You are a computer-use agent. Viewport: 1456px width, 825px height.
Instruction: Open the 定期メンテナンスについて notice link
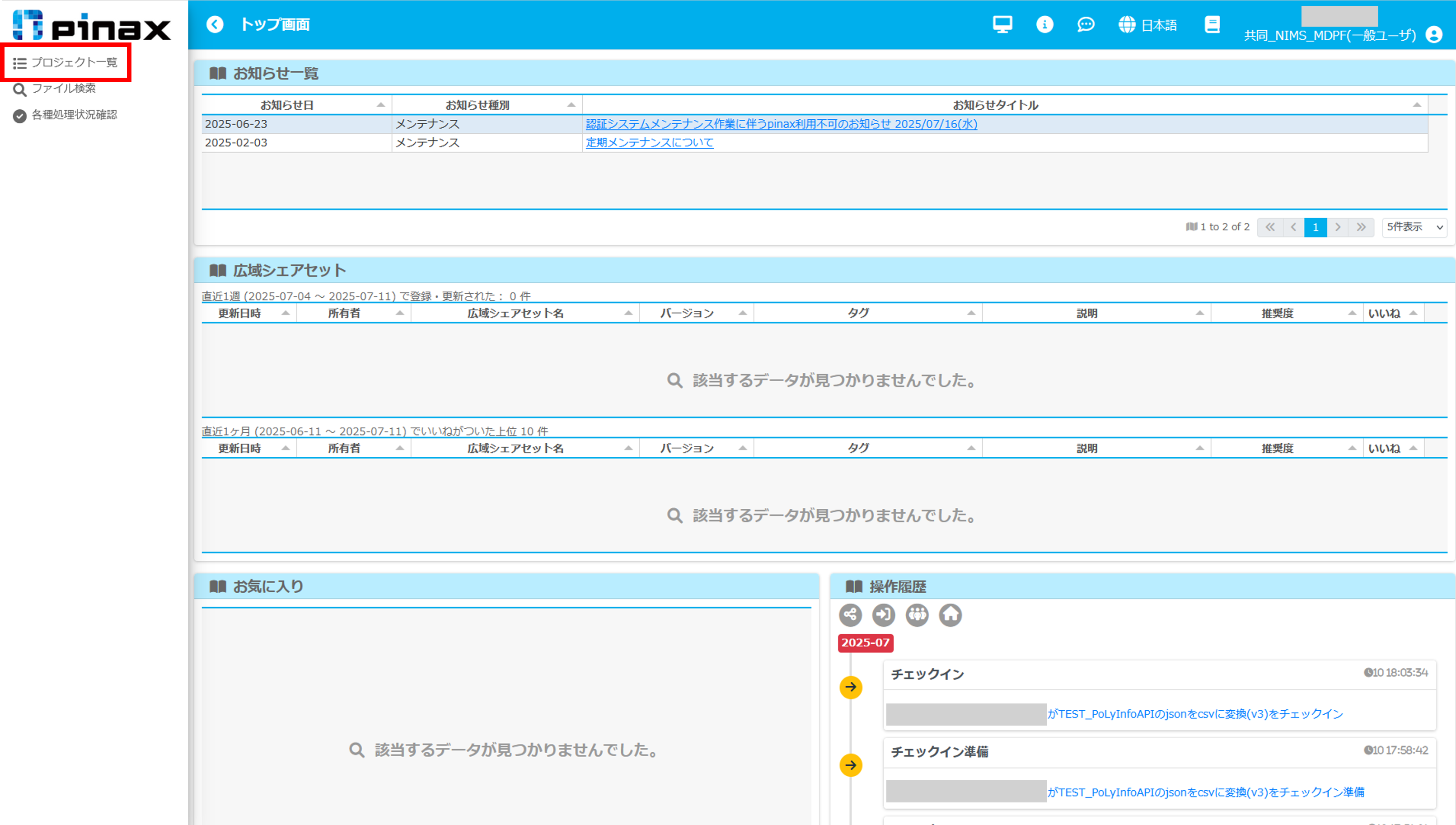pos(649,143)
